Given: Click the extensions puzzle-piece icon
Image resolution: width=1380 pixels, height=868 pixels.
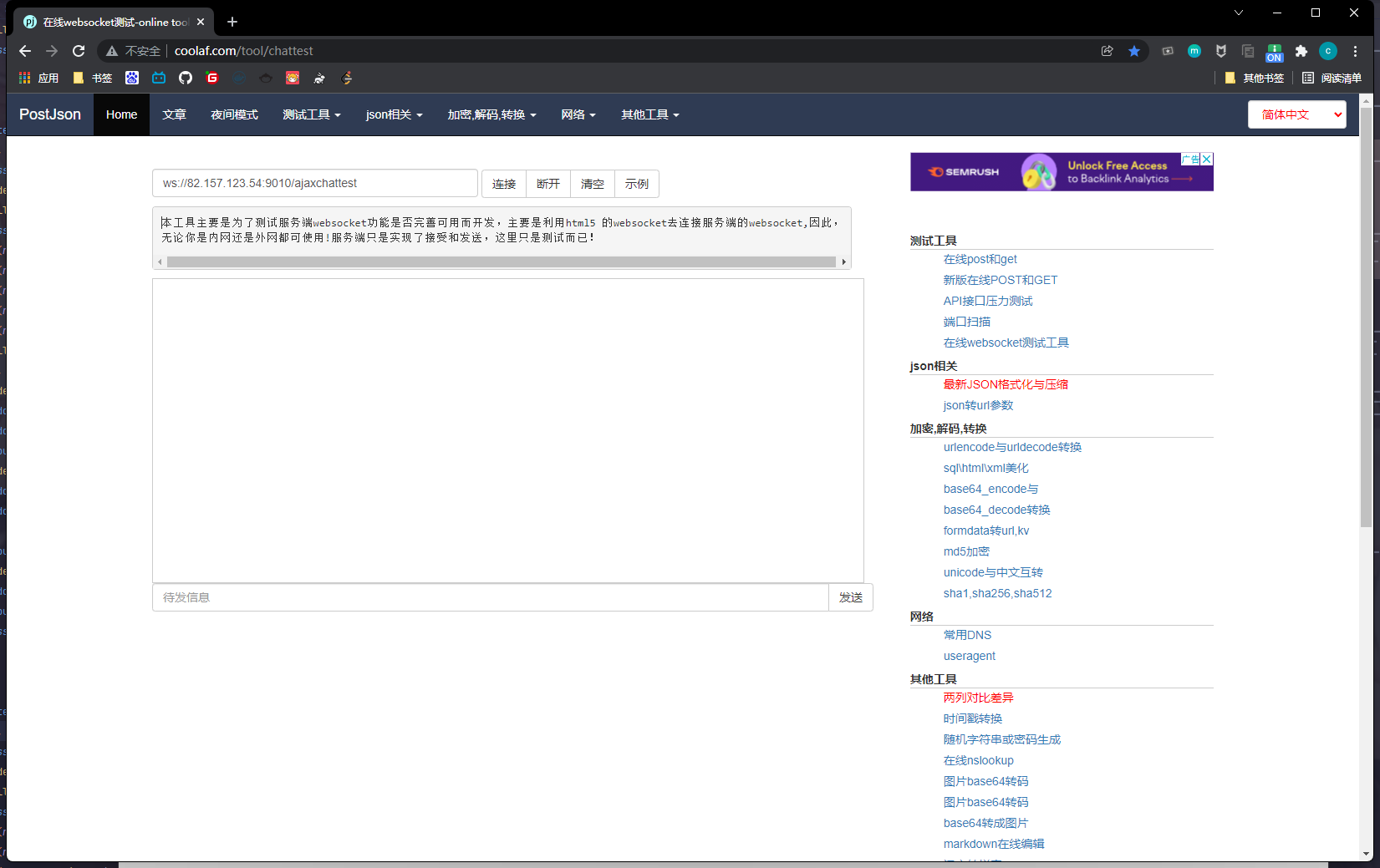Looking at the screenshot, I should click(x=1301, y=51).
